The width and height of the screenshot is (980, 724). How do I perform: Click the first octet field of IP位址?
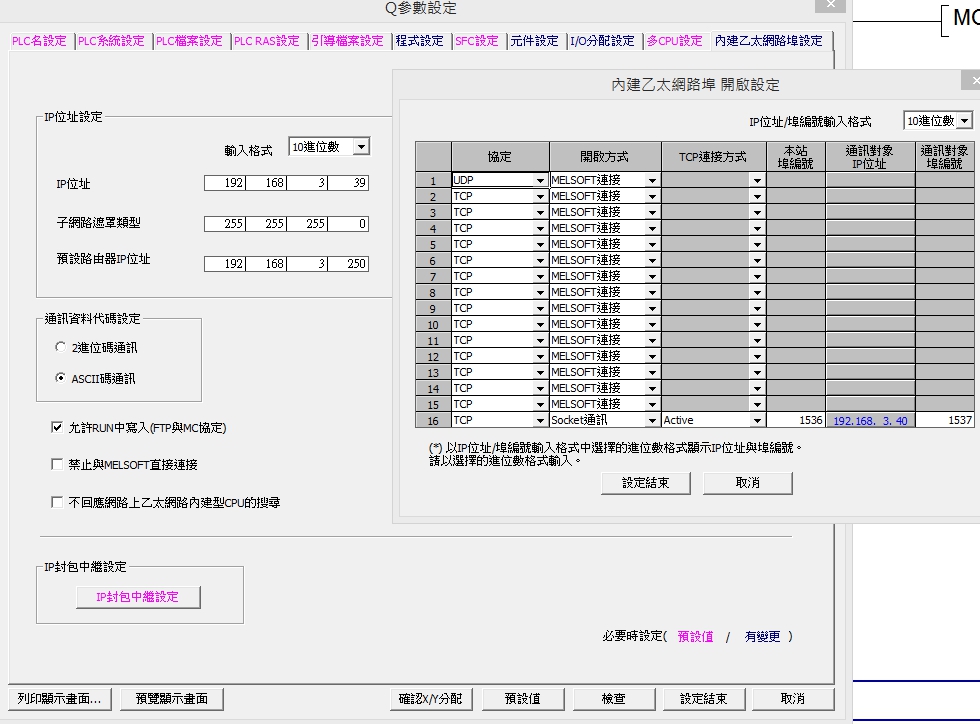pos(224,183)
